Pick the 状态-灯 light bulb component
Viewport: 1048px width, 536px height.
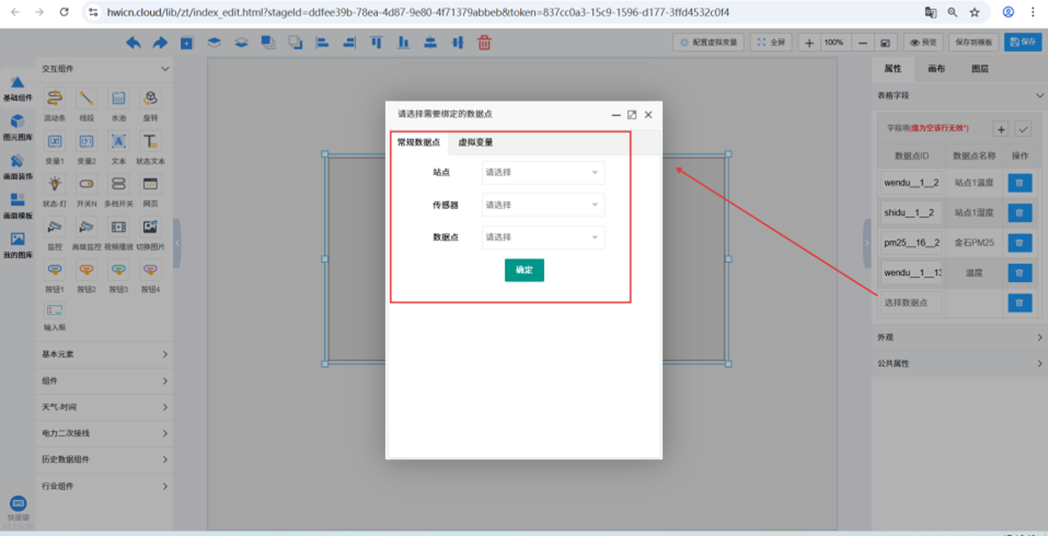click(x=55, y=184)
